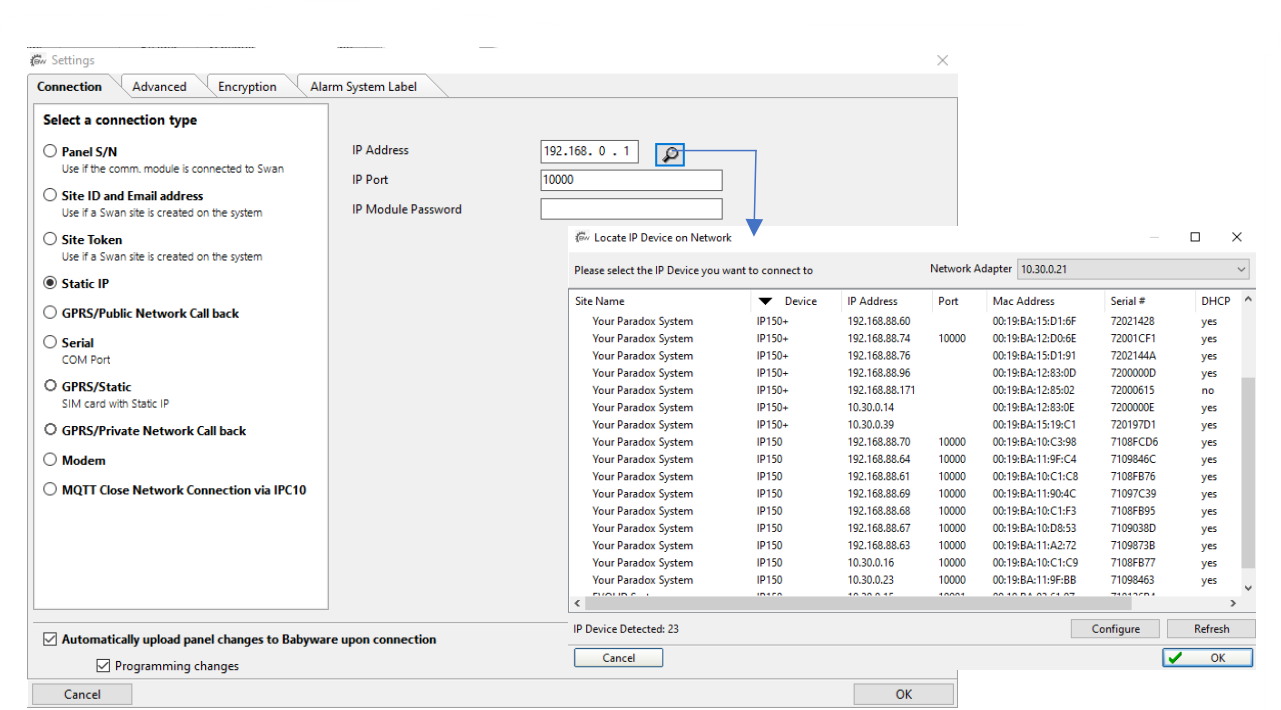1281x710 pixels.
Task: Choose the Modem connection option
Action: click(x=49, y=460)
